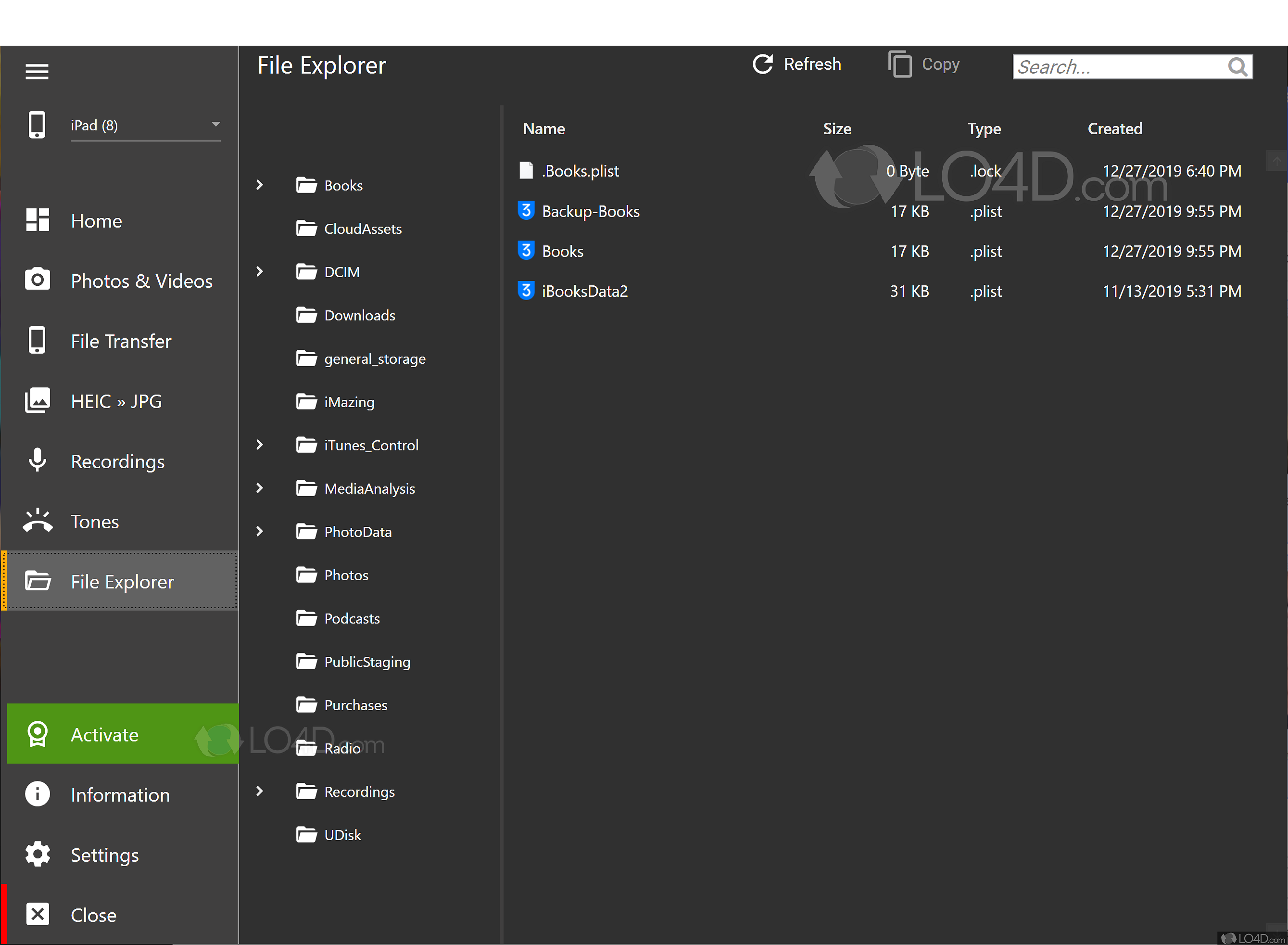Viewport: 1288px width, 945px height.
Task: Select the Photos & Videos sidebar icon
Action: 37,280
